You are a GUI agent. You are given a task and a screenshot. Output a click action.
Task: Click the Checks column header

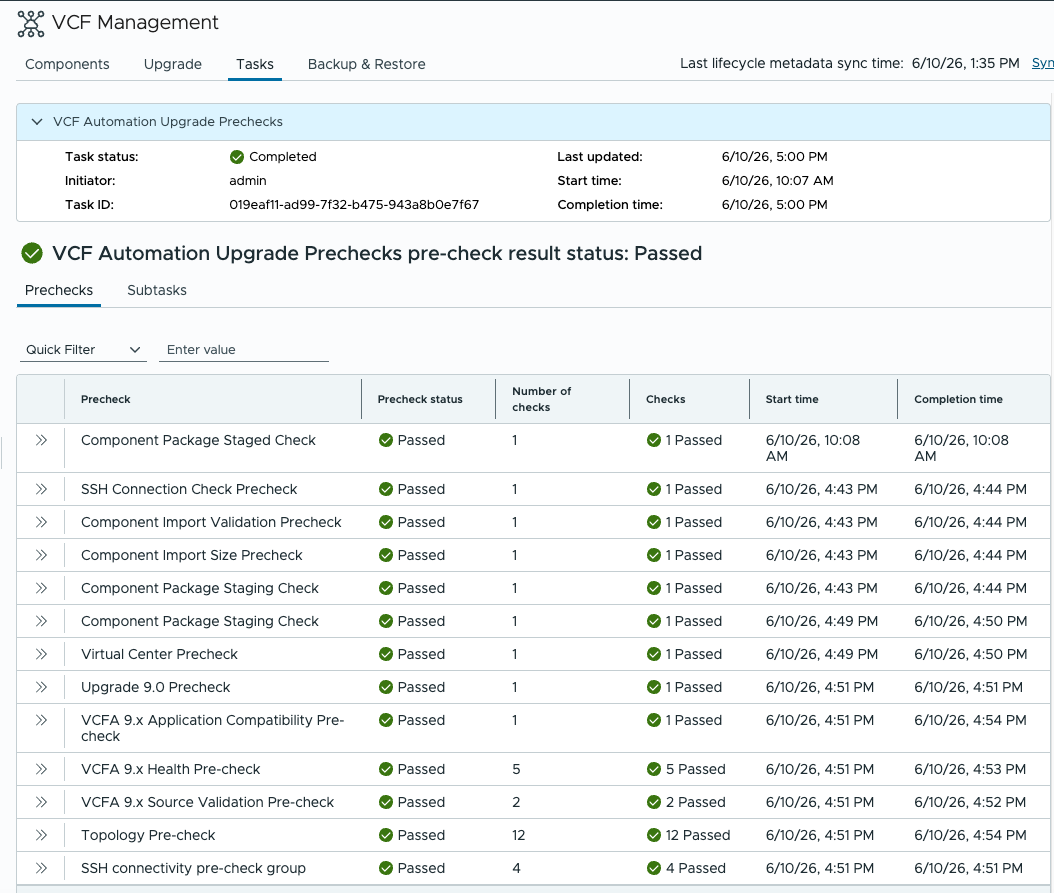pyautogui.click(x=665, y=399)
